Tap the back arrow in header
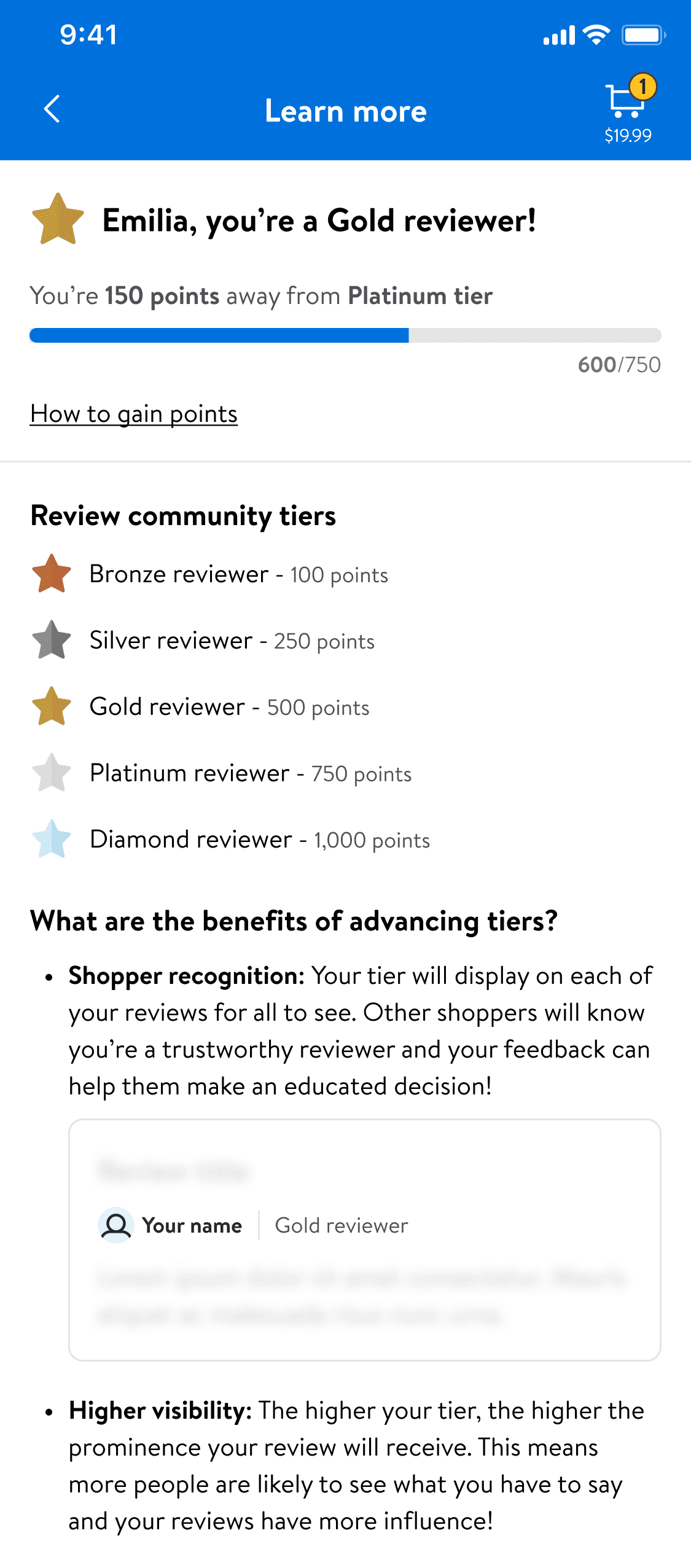 pyautogui.click(x=53, y=109)
